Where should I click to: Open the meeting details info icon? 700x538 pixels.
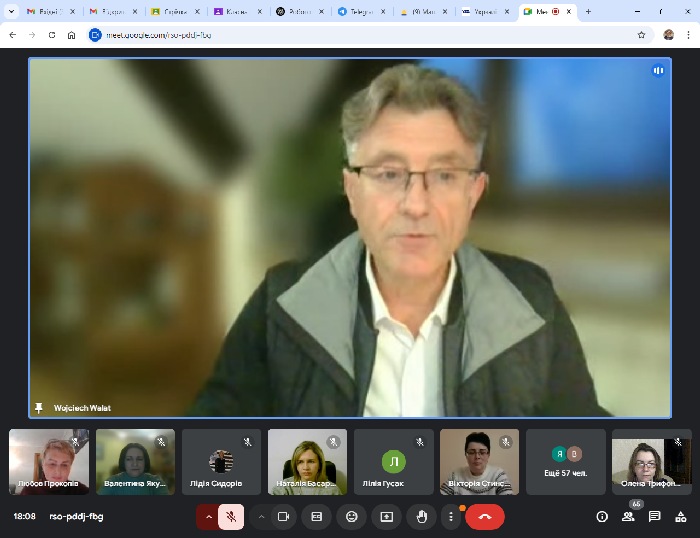click(x=602, y=517)
